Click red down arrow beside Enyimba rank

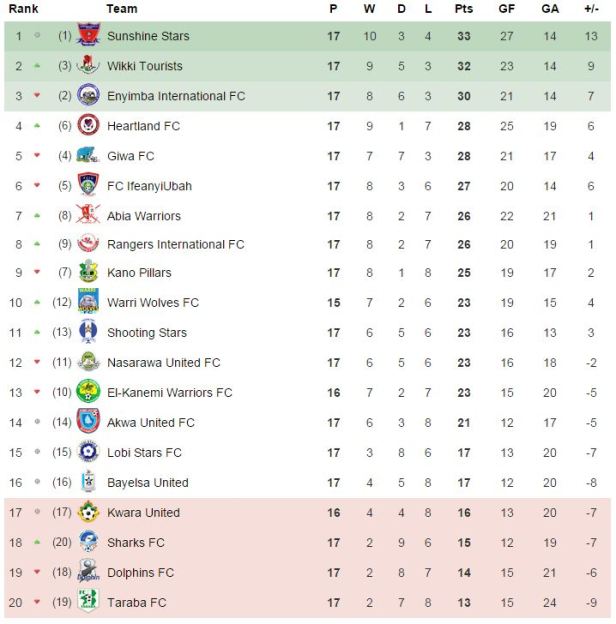pos(37,97)
